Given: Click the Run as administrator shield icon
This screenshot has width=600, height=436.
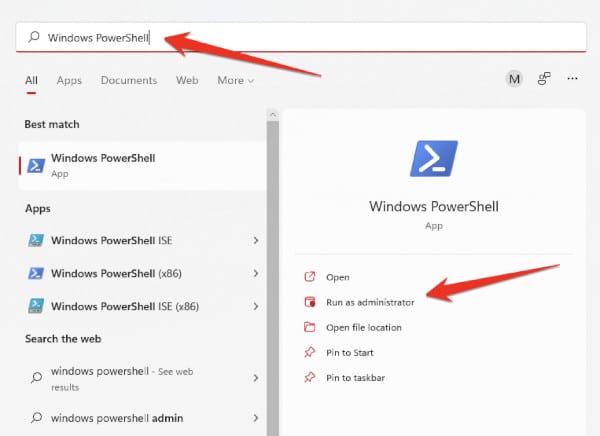Looking at the screenshot, I should pyautogui.click(x=309, y=302).
